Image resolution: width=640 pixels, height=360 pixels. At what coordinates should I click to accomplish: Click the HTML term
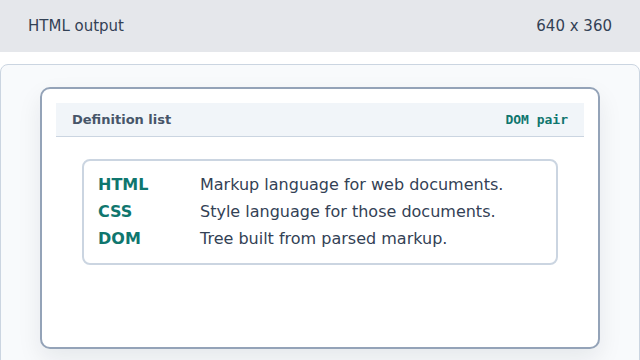point(123,184)
